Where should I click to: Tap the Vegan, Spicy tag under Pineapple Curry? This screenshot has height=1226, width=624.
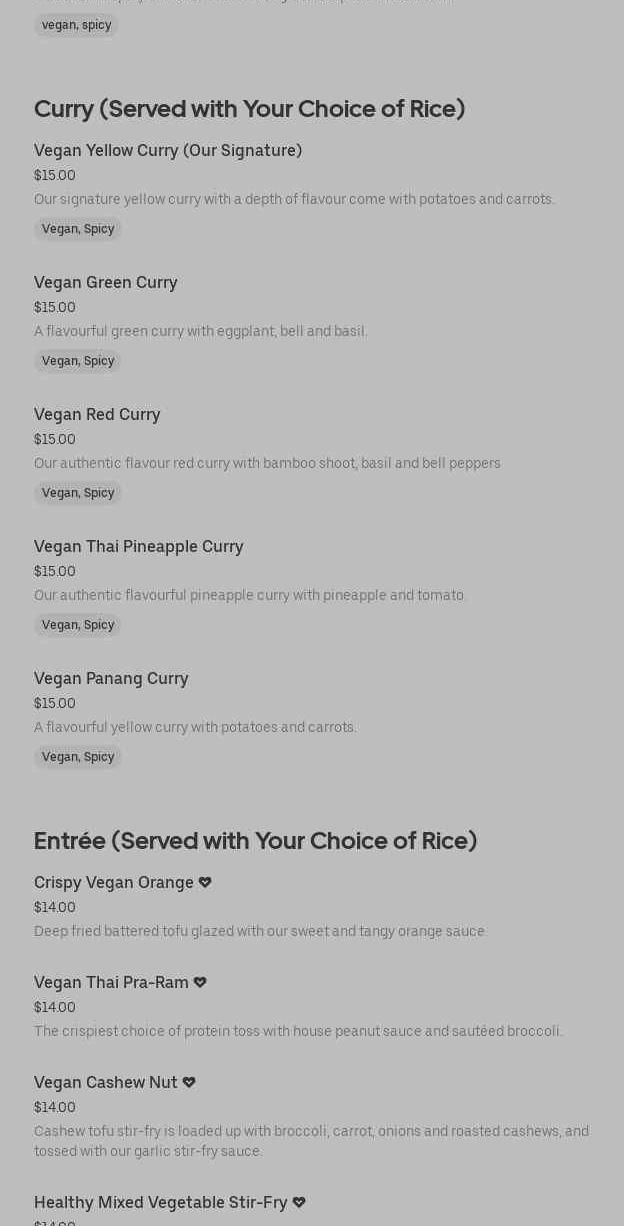78,625
